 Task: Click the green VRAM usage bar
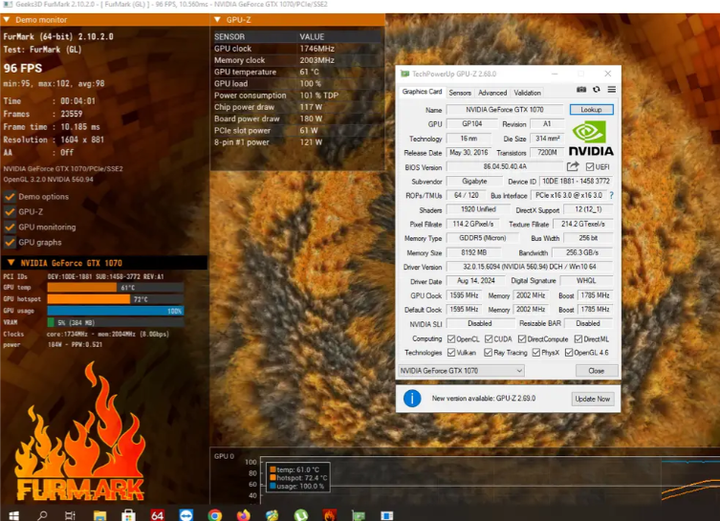click(51, 322)
